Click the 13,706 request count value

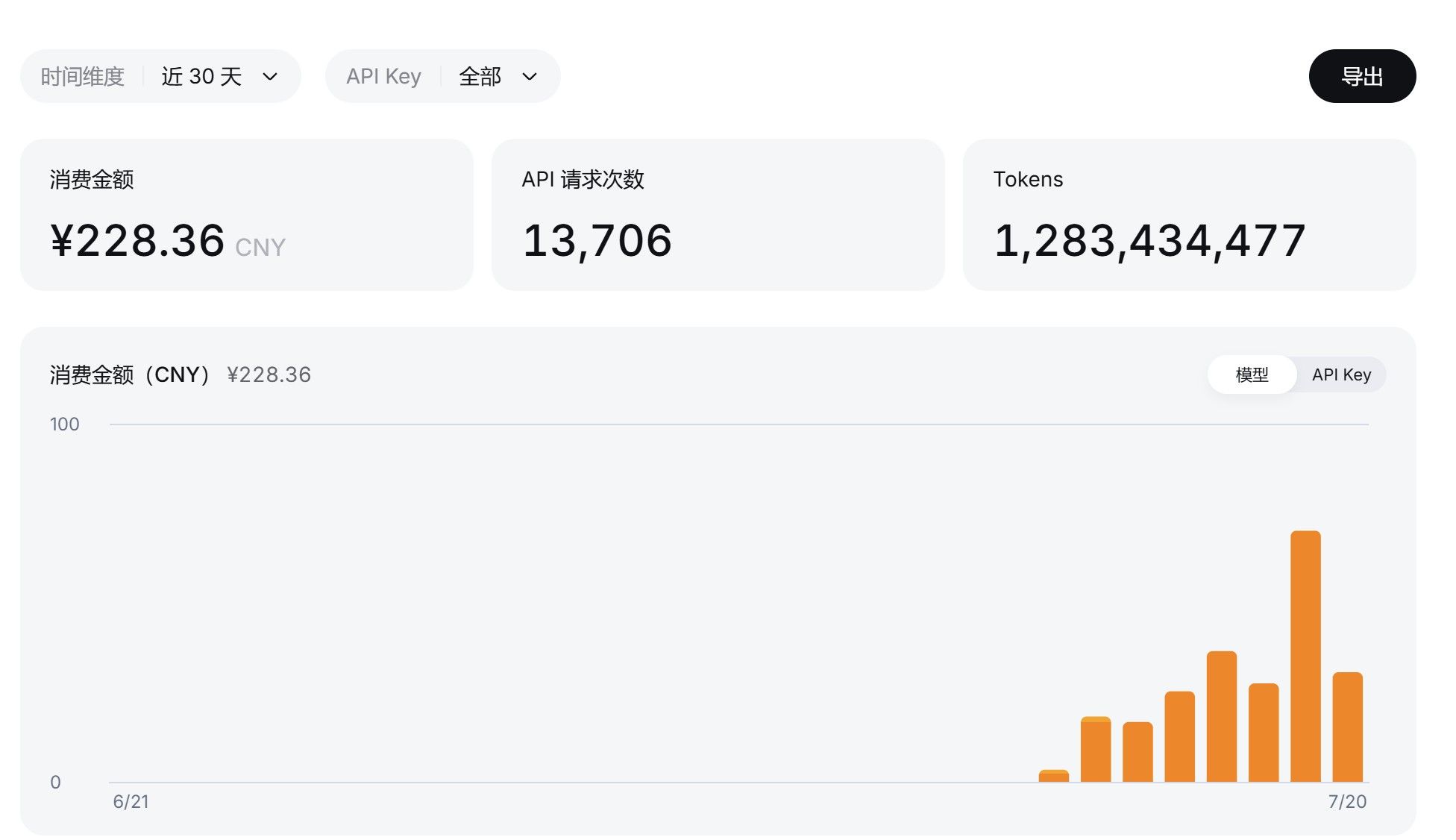tap(597, 241)
